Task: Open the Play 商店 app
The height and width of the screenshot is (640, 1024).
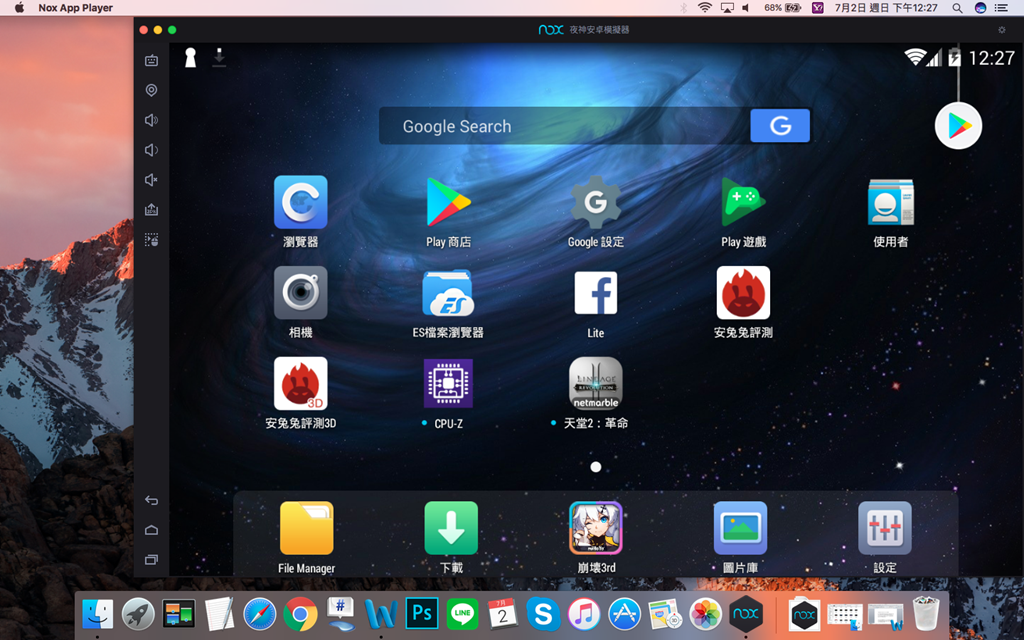Action: tap(448, 203)
